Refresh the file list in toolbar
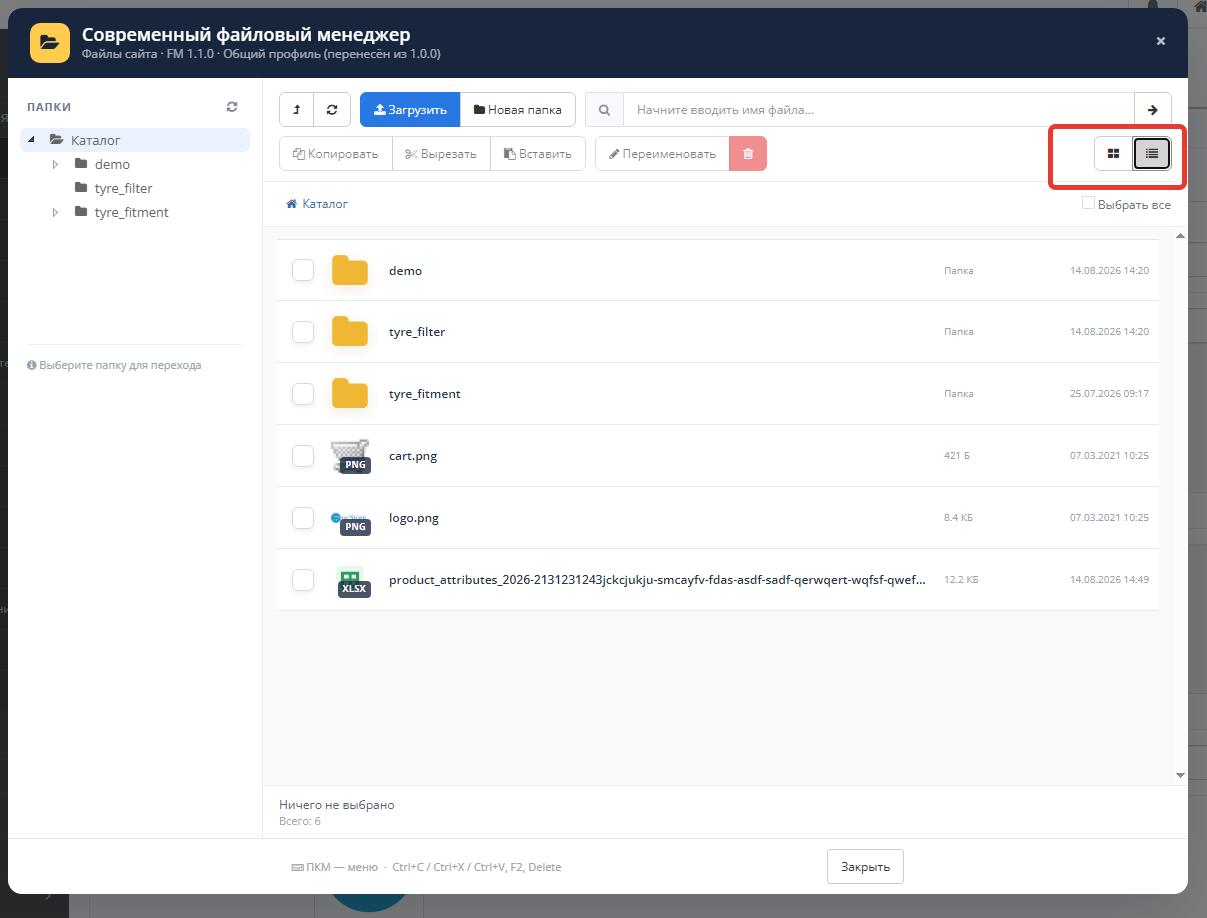The width and height of the screenshot is (1207, 918). (332, 110)
